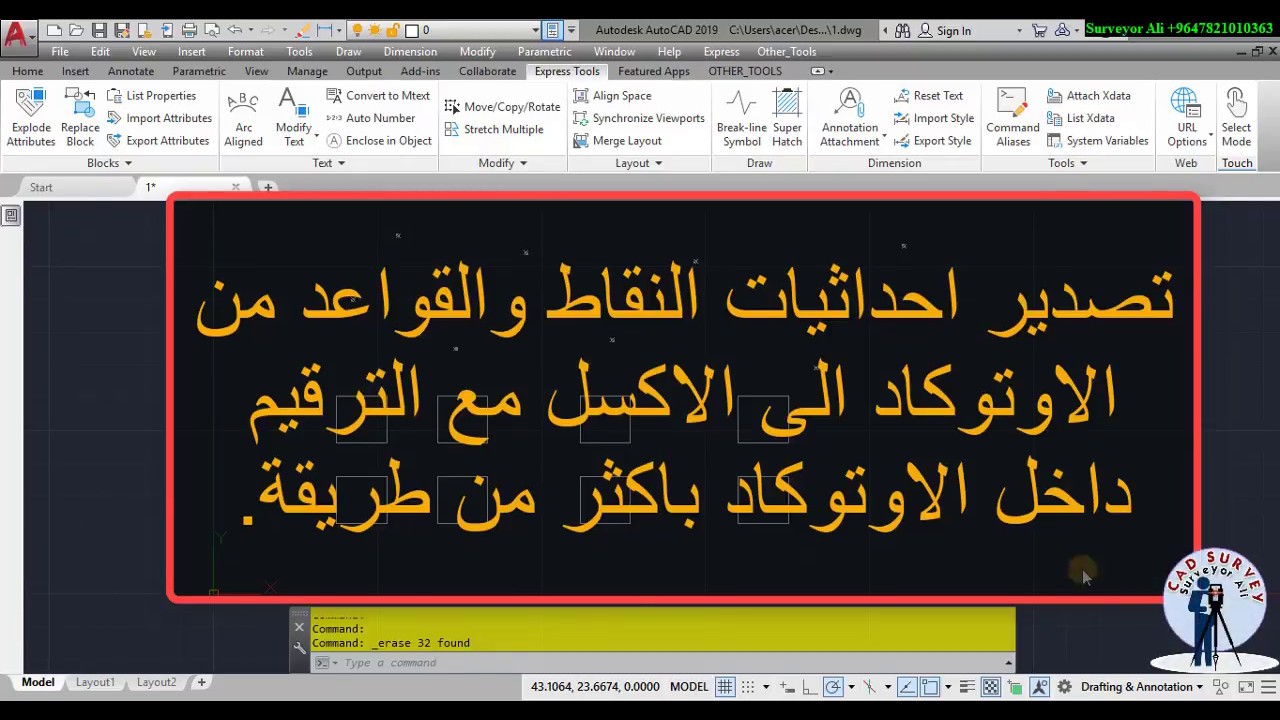Toggle 2D object snap
This screenshot has height=720, width=1280.
pos(929,687)
